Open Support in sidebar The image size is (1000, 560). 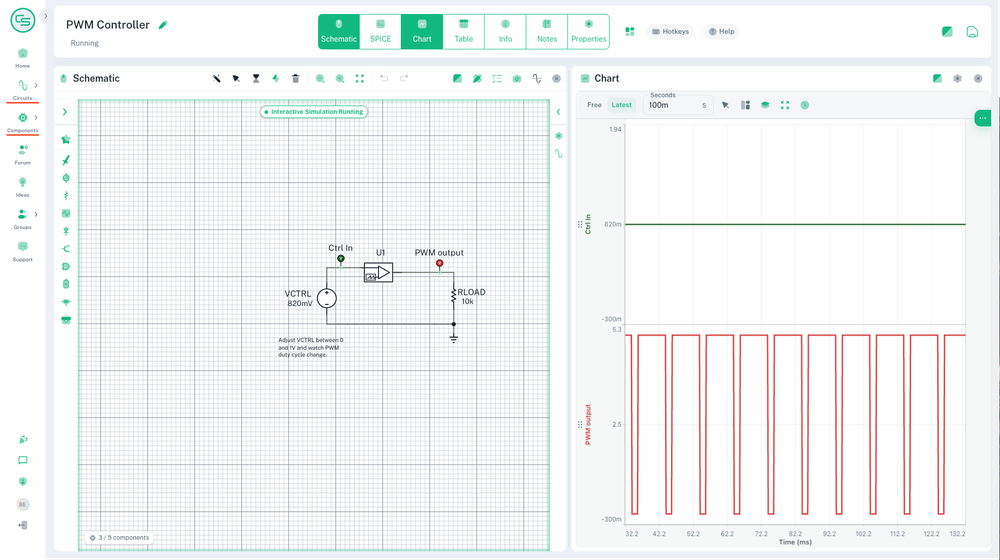pyautogui.click(x=22, y=251)
